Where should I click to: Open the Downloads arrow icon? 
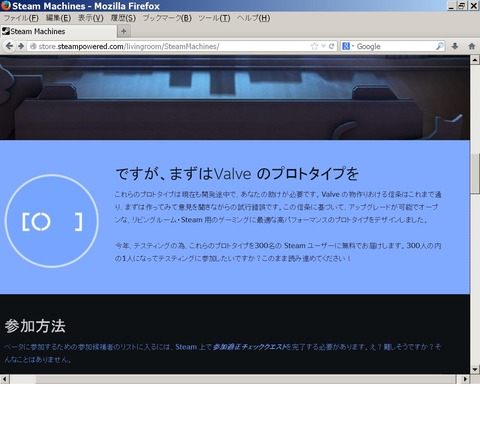pos(455,46)
